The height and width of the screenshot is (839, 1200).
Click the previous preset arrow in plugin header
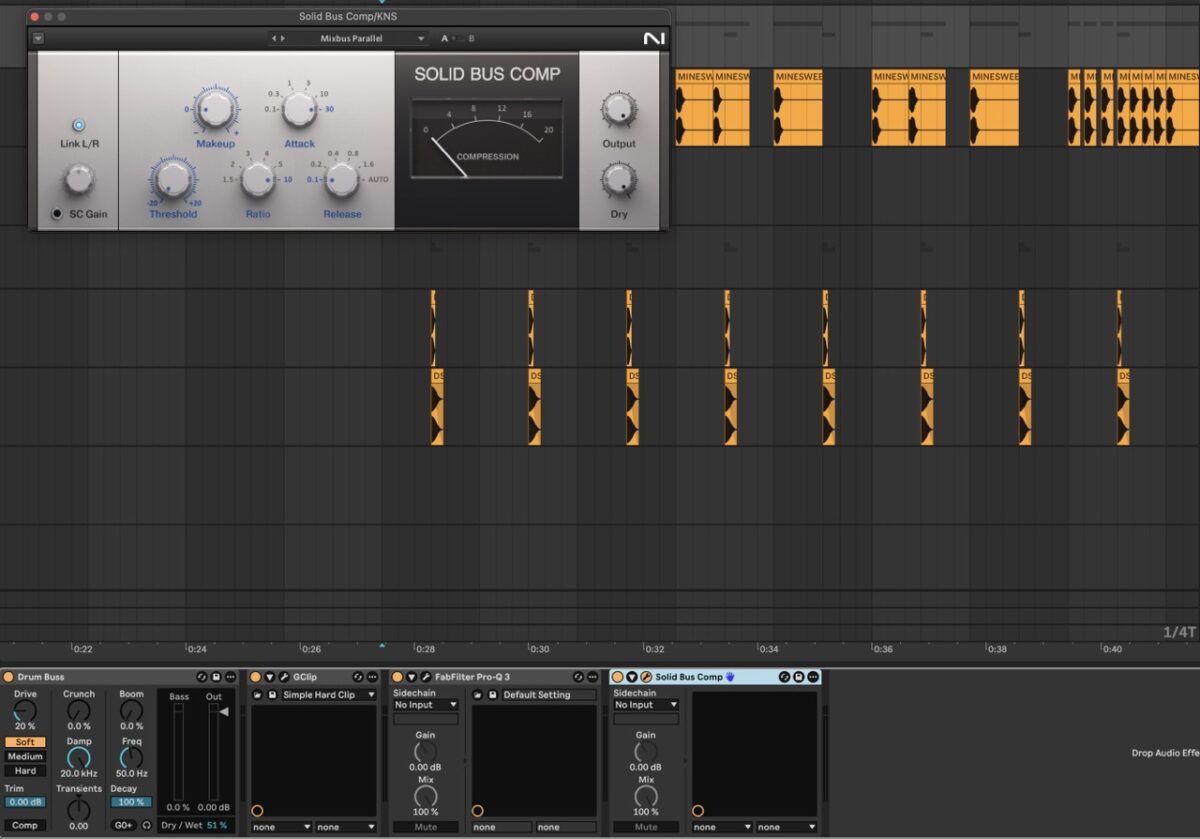pos(275,39)
